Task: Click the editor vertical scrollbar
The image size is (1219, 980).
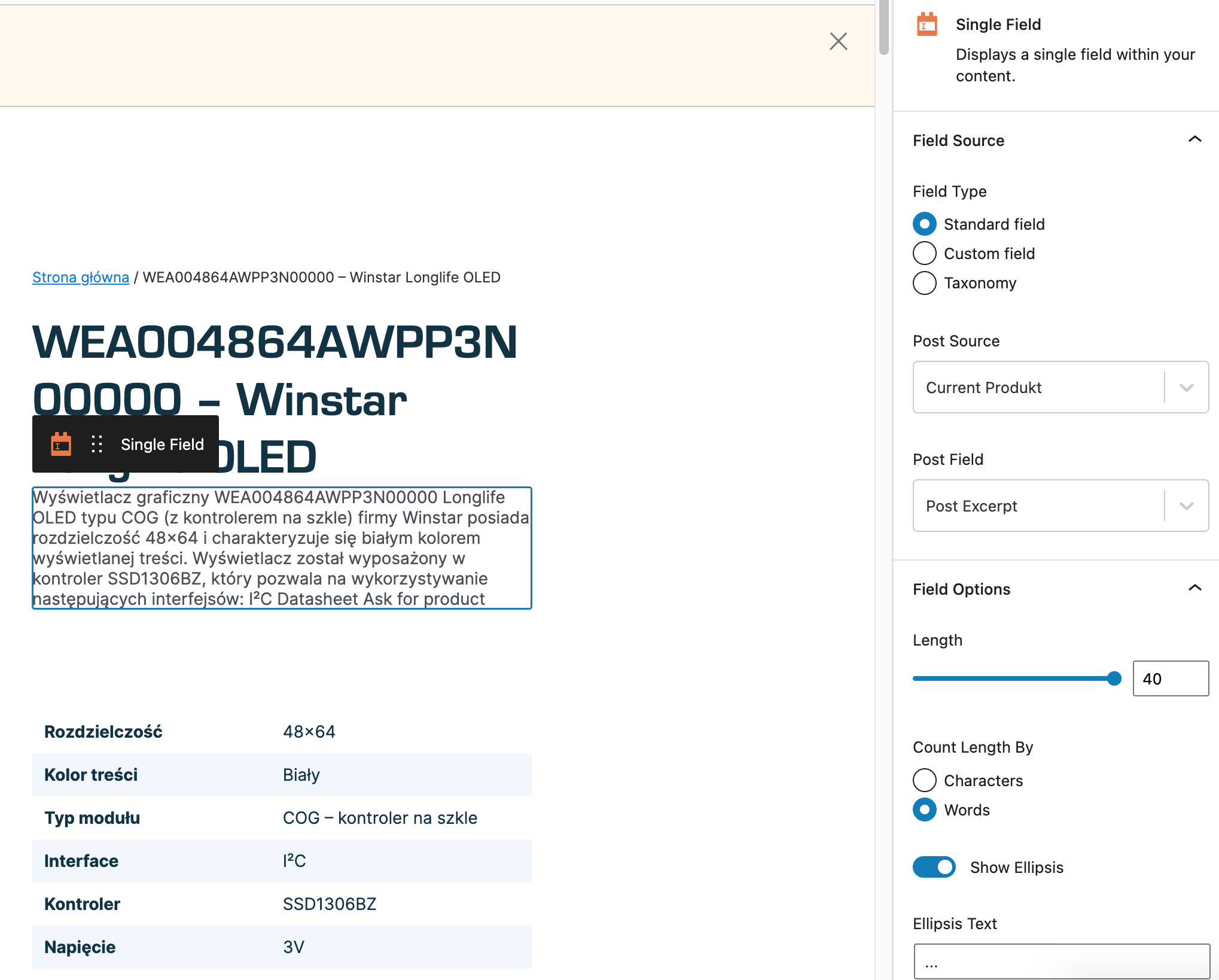Action: point(883,29)
